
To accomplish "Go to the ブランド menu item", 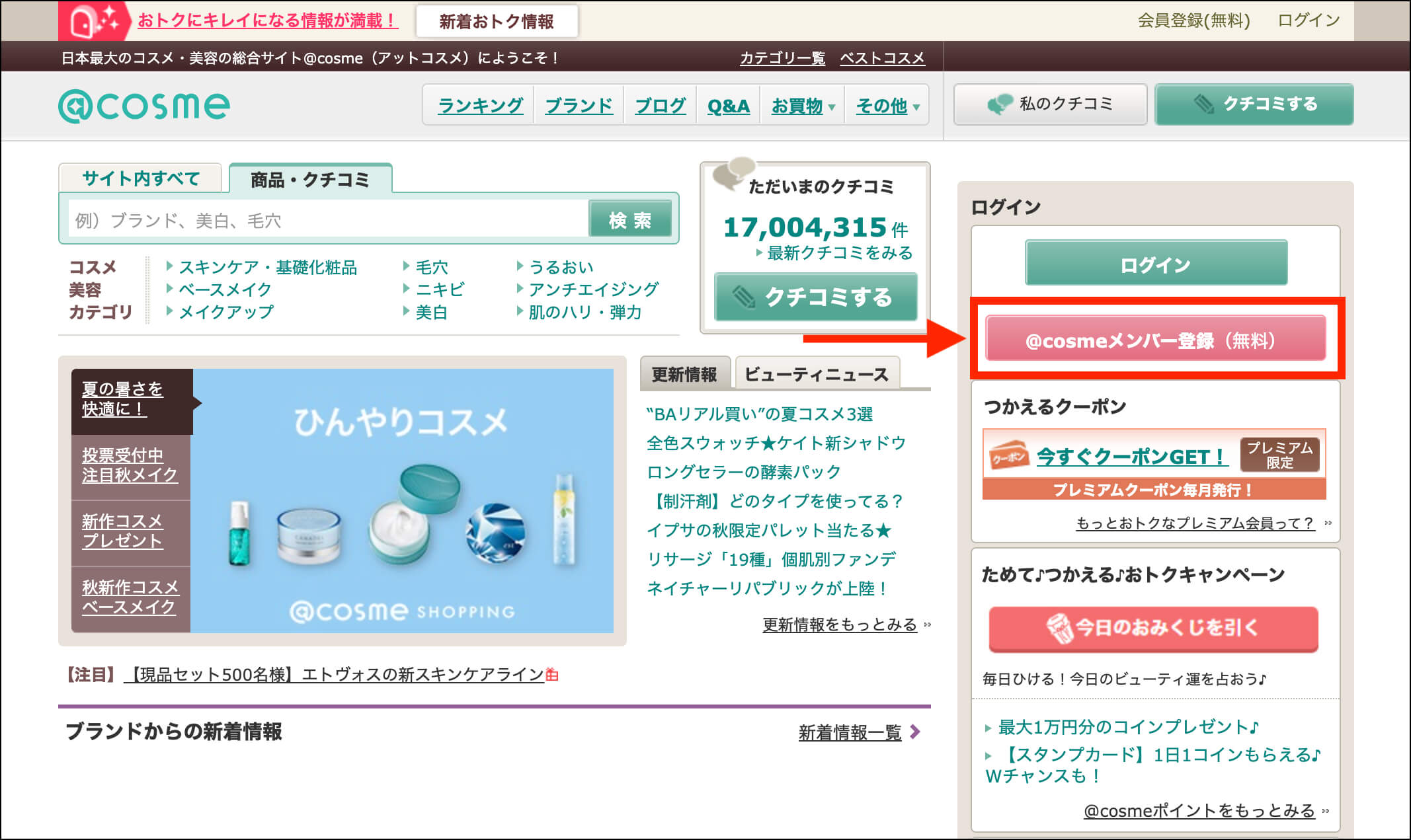I will click(x=579, y=106).
